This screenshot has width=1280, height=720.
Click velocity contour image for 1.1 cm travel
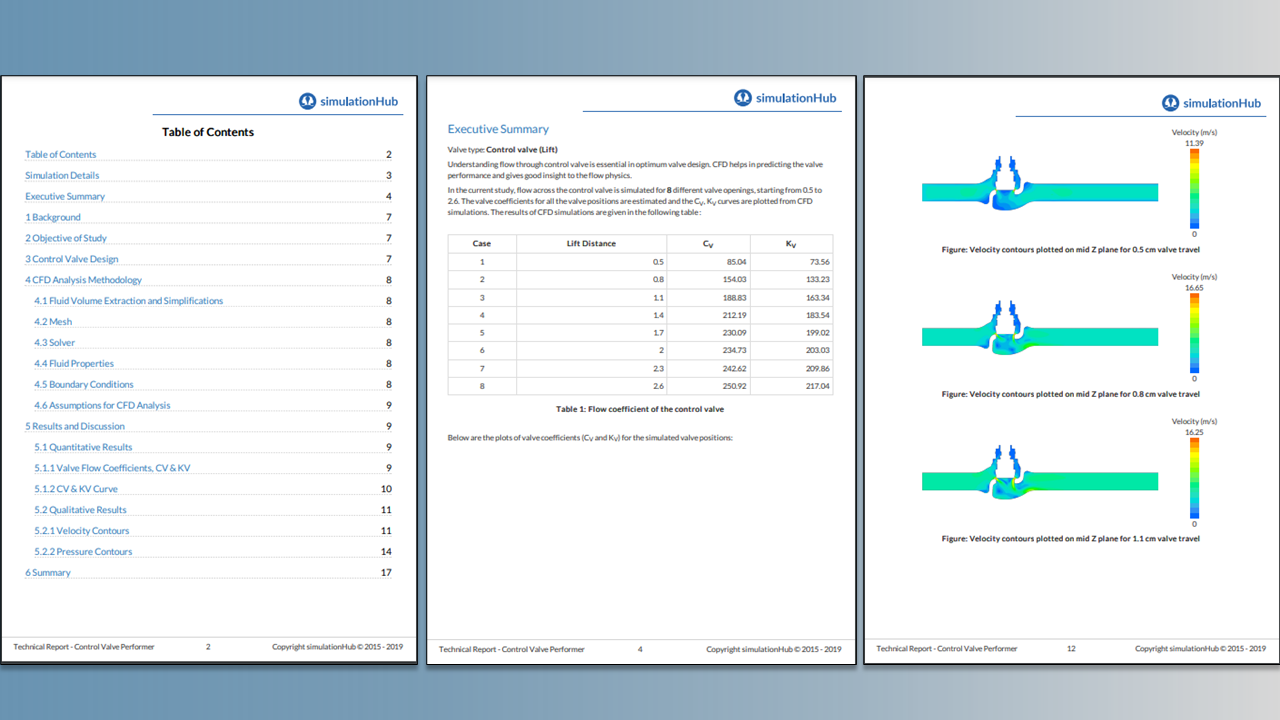pyautogui.click(x=1040, y=480)
